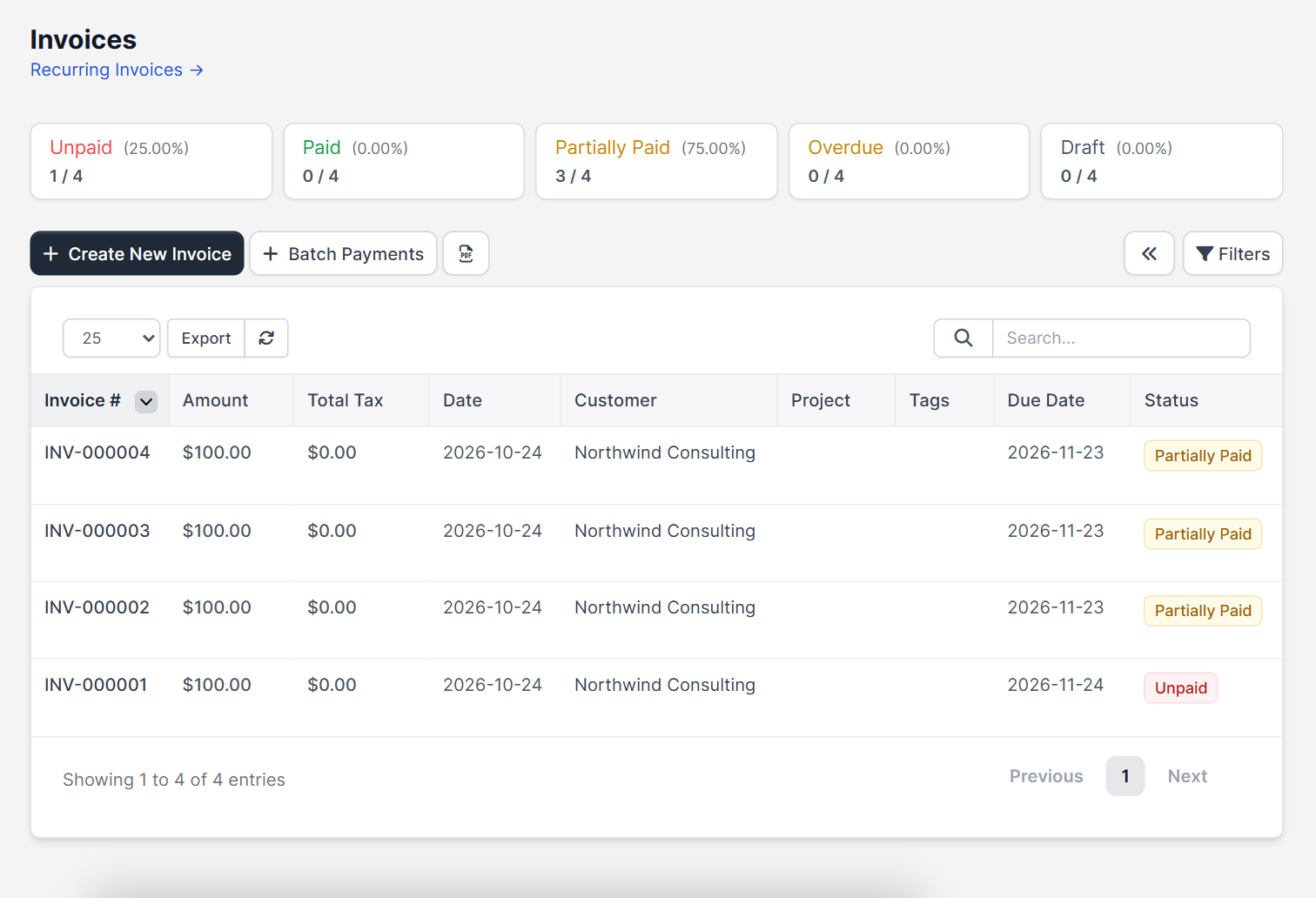Screen dimensions: 1316x898
Task: Click the Unpaid status badge of INV-000001
Action: (x=1180, y=688)
